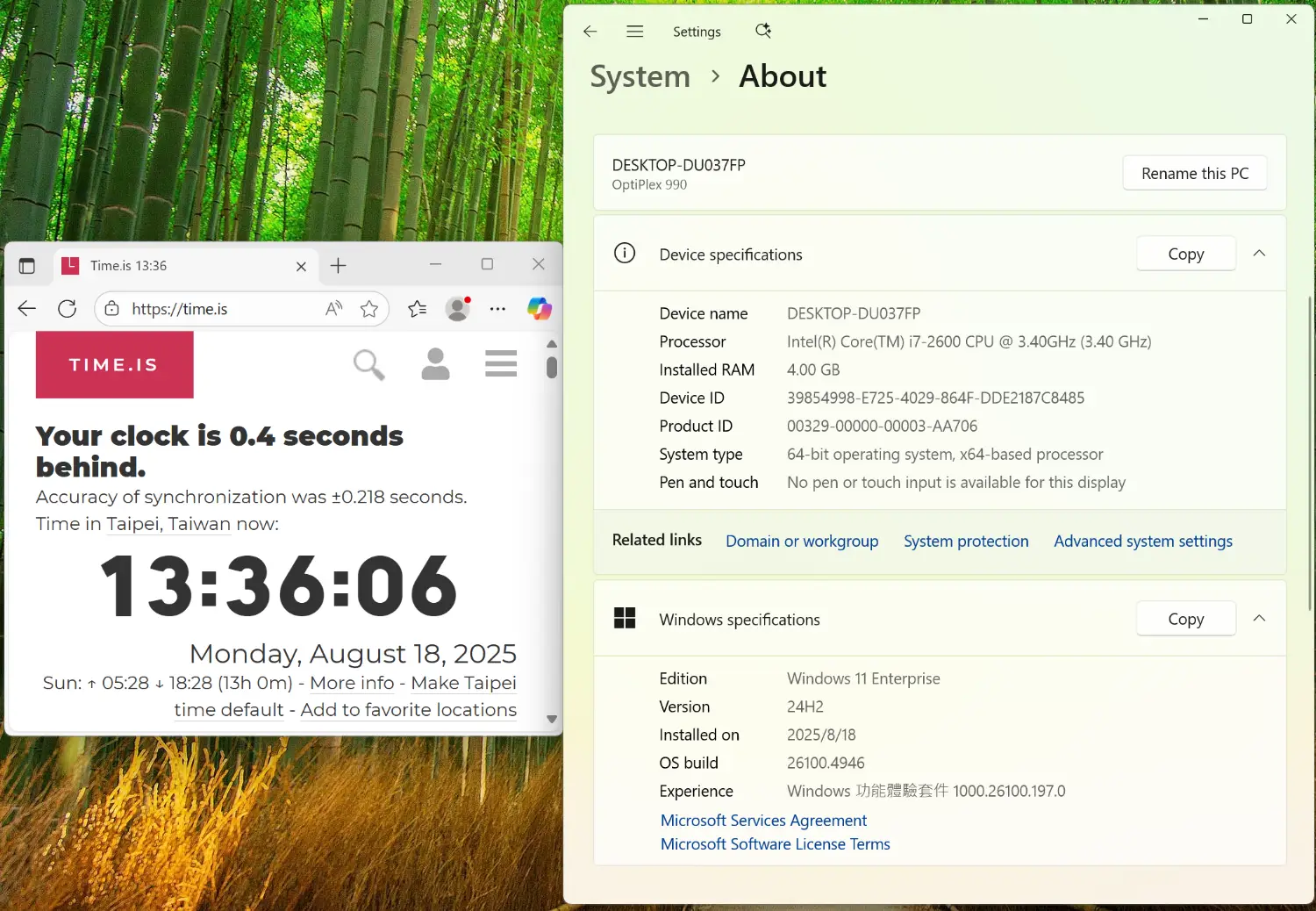Screen dimensions: 1316x911
Task: Select Edition Windows 11 Enterprise text
Action: pyautogui.click(x=863, y=678)
